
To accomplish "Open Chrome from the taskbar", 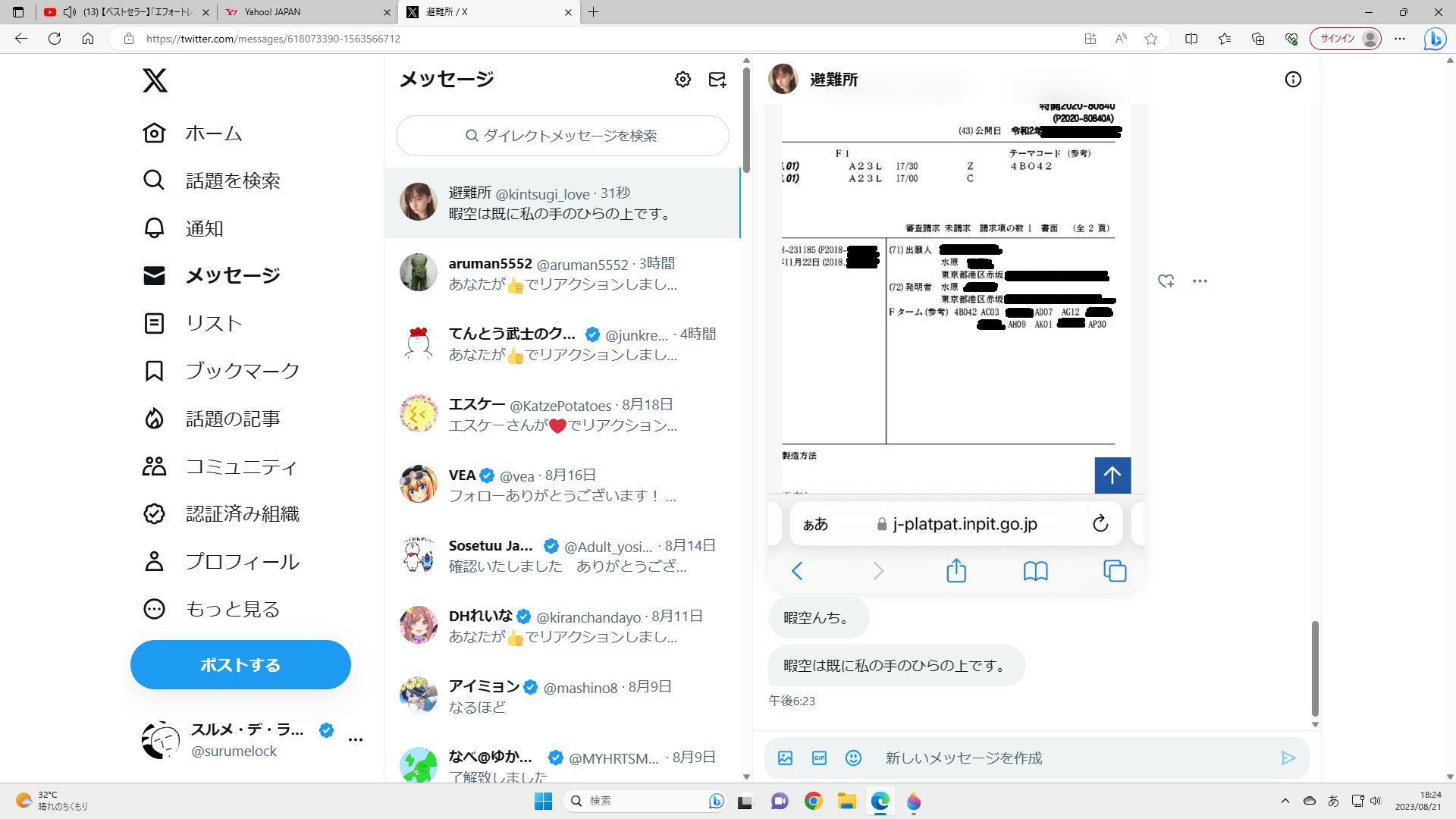I will (813, 802).
